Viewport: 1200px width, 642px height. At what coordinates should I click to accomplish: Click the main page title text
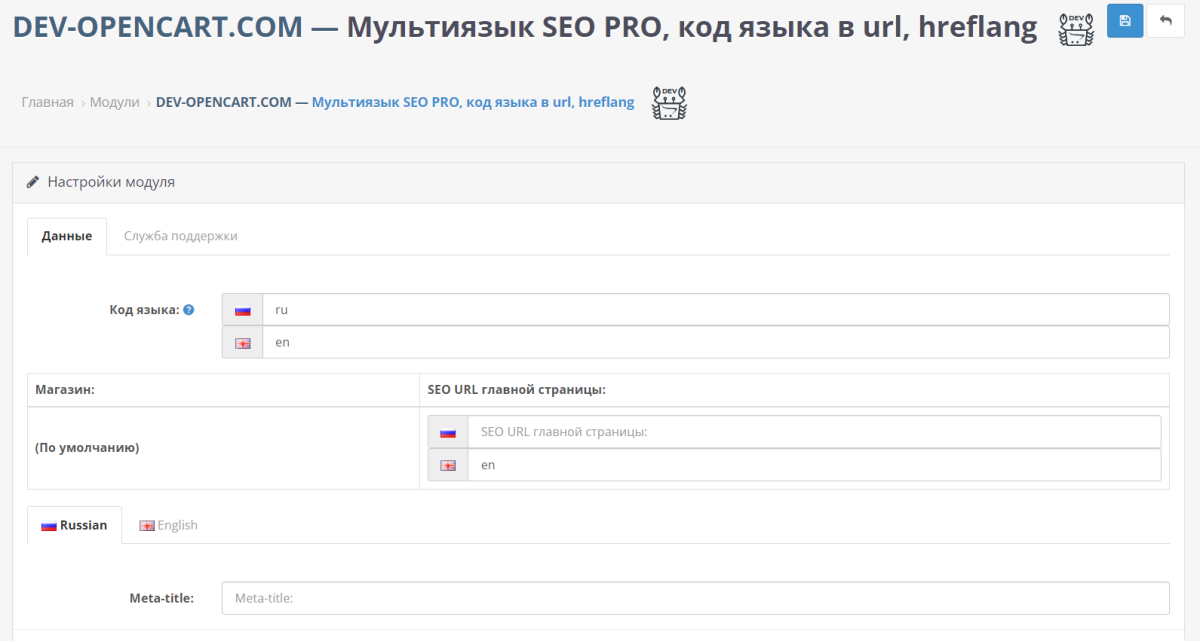click(524, 27)
